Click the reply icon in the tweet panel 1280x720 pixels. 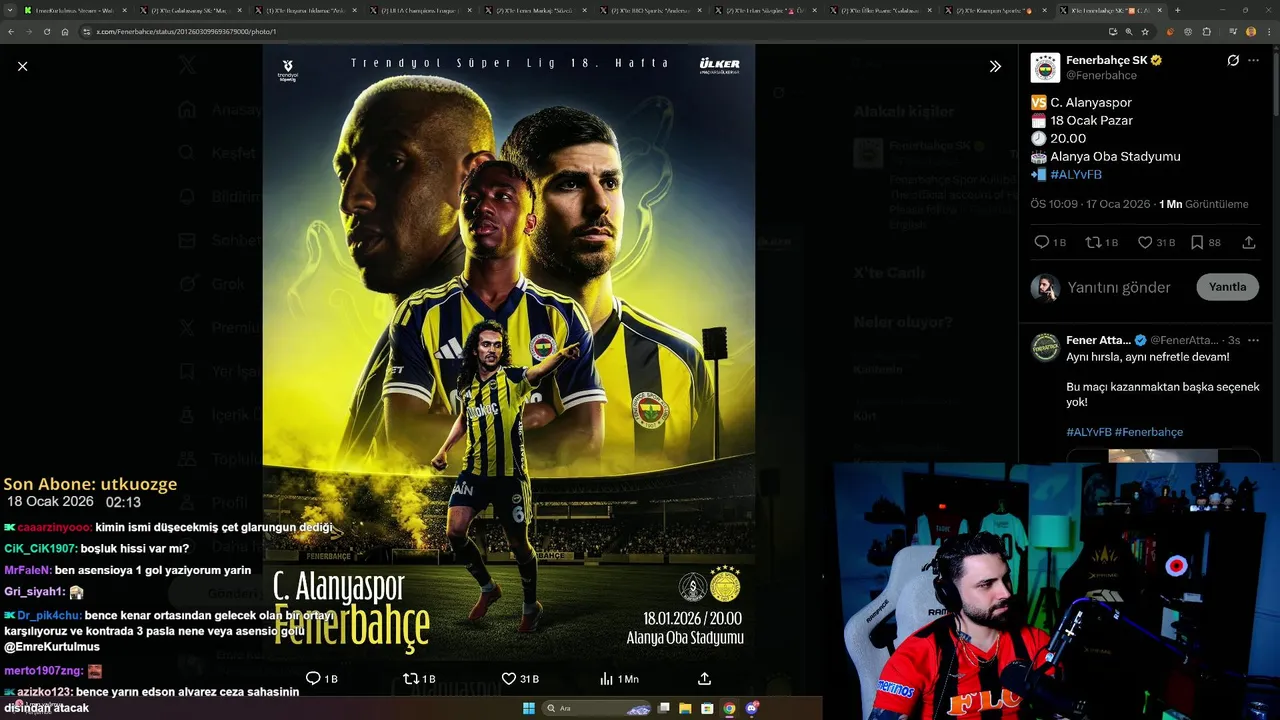point(1041,242)
